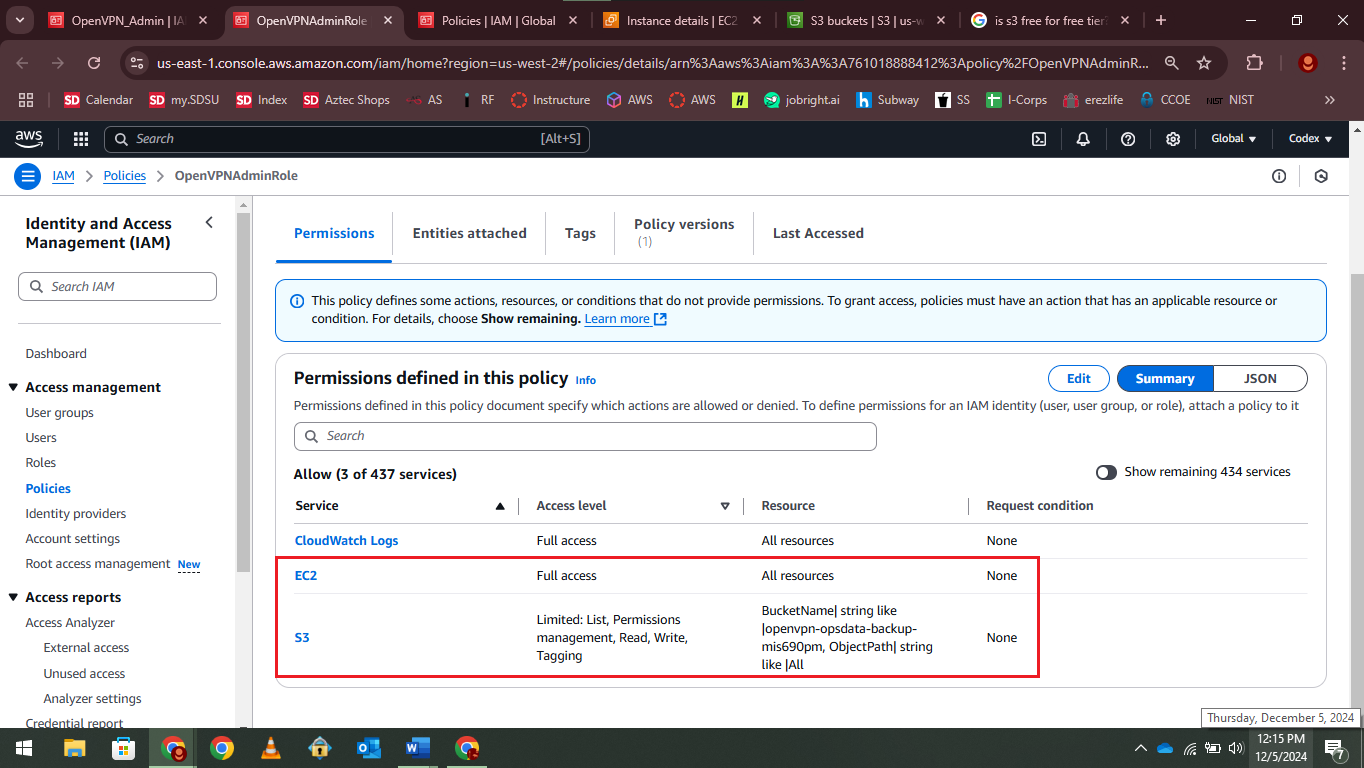
Task: Select the Permissions tab
Action: point(334,233)
